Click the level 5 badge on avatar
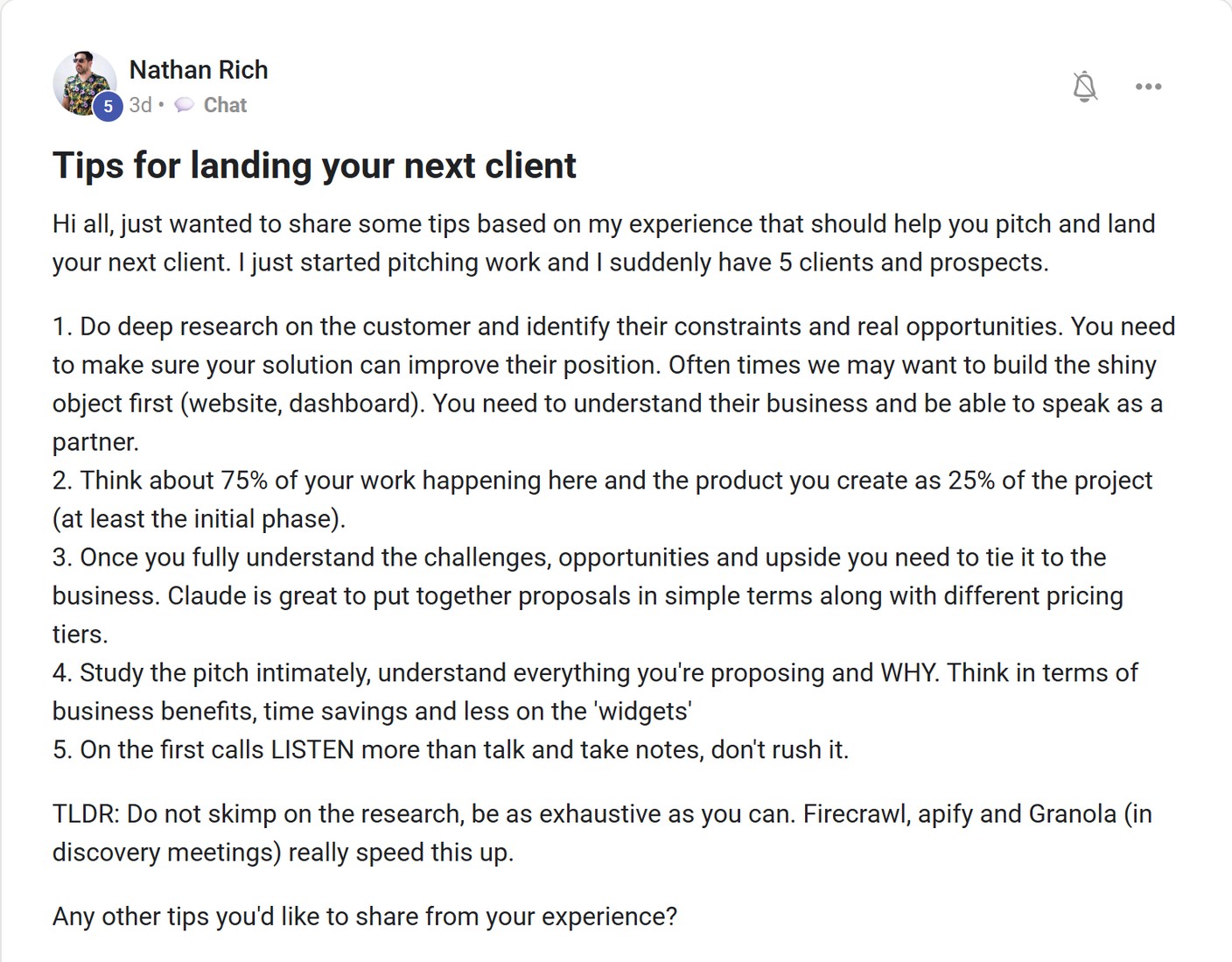This screenshot has width=1232, height=962. 108,107
